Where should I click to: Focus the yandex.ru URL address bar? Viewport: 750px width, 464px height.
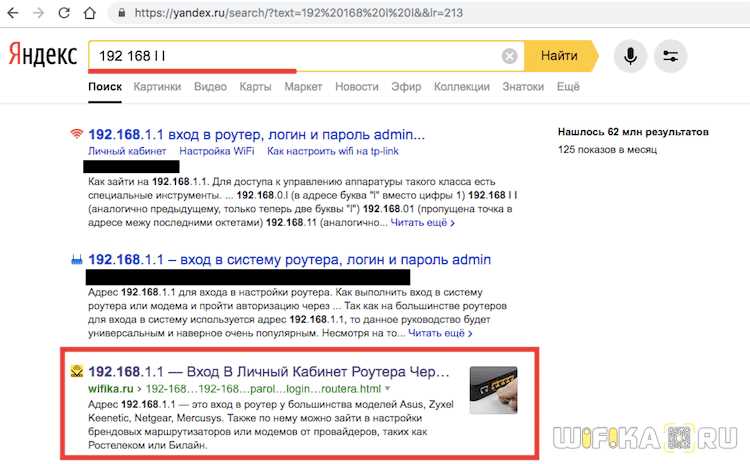(298, 13)
